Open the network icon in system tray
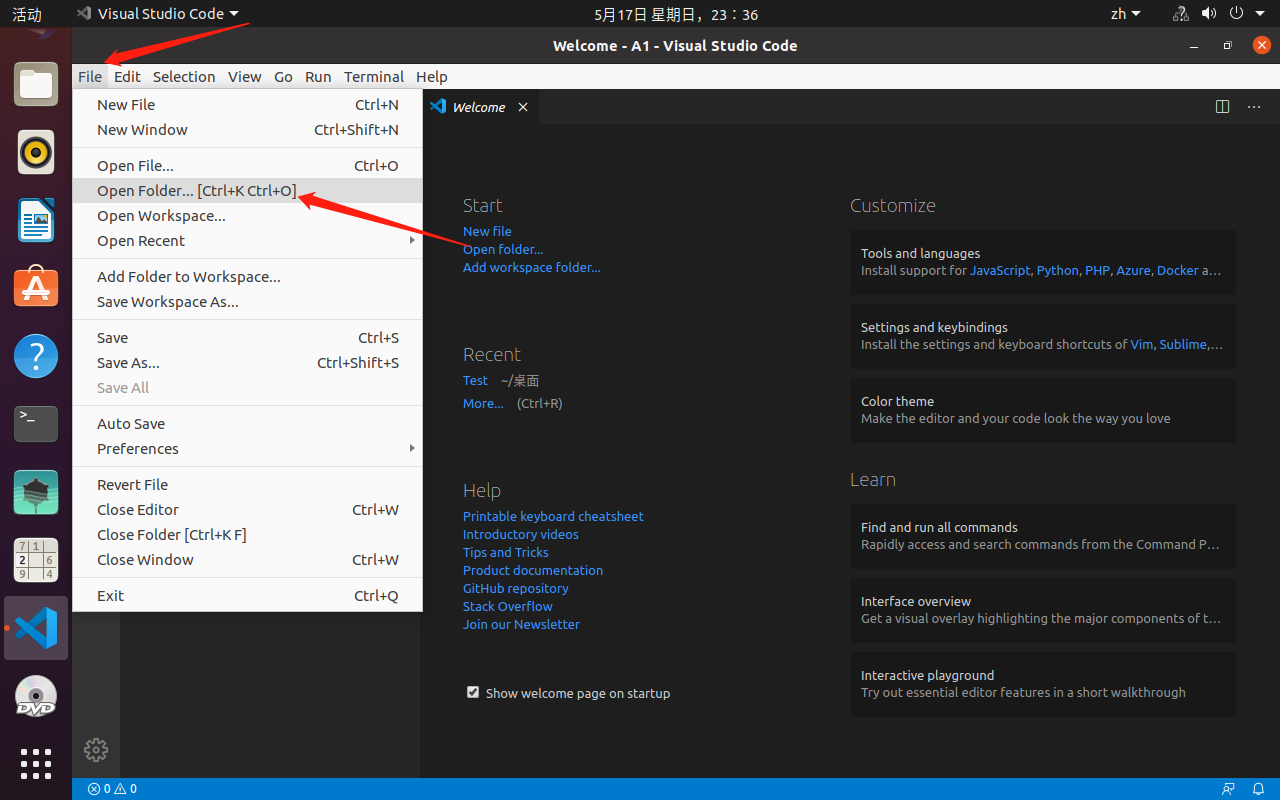This screenshot has height=800, width=1280. pyautogui.click(x=1181, y=14)
